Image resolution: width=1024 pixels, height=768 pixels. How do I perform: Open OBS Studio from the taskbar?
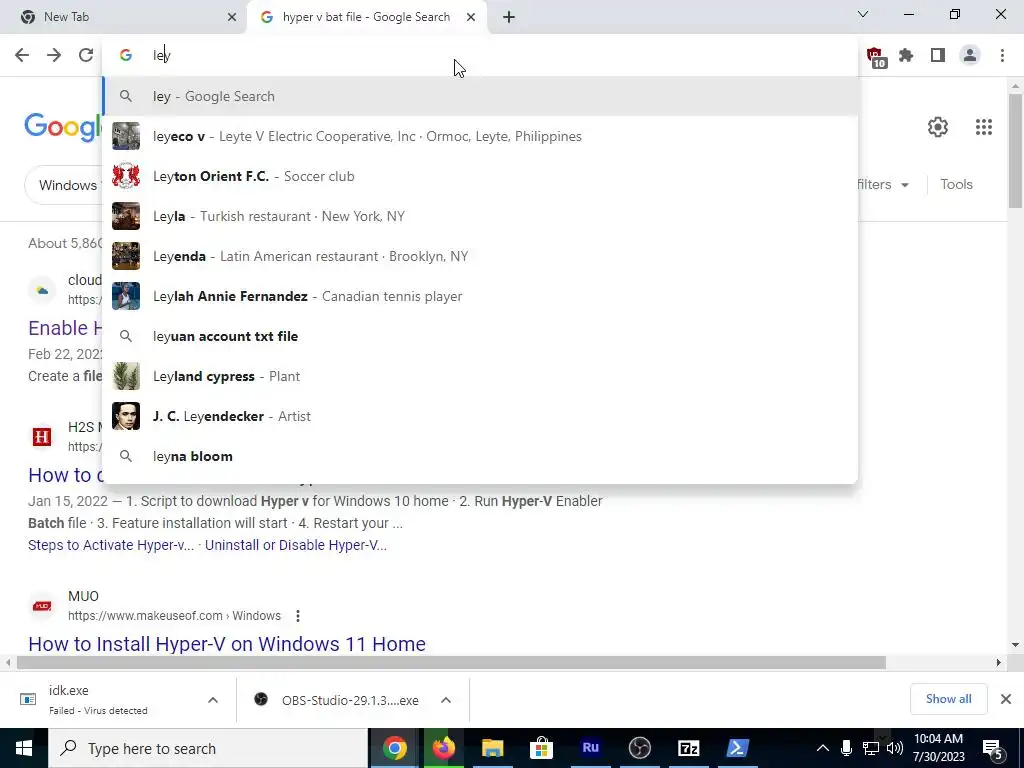[639, 748]
